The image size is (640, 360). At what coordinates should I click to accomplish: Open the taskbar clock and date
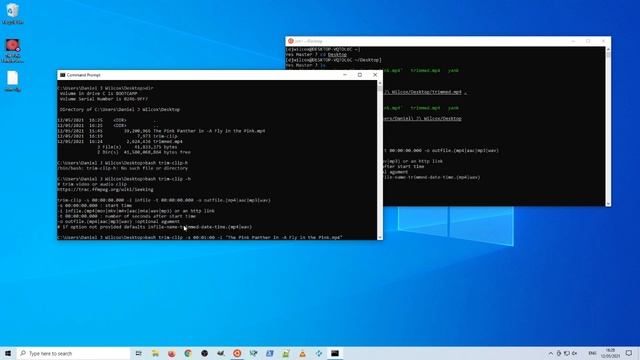(611, 353)
